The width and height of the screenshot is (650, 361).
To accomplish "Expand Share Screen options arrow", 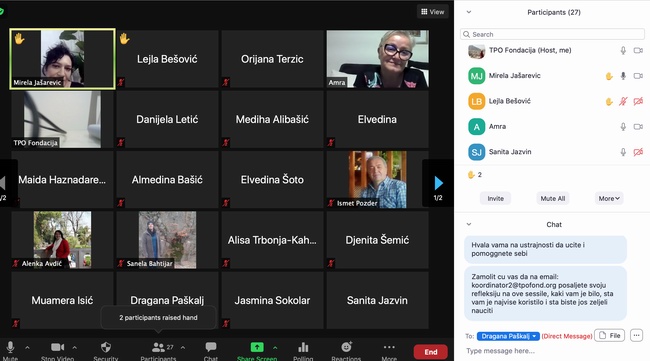I will (x=275, y=347).
